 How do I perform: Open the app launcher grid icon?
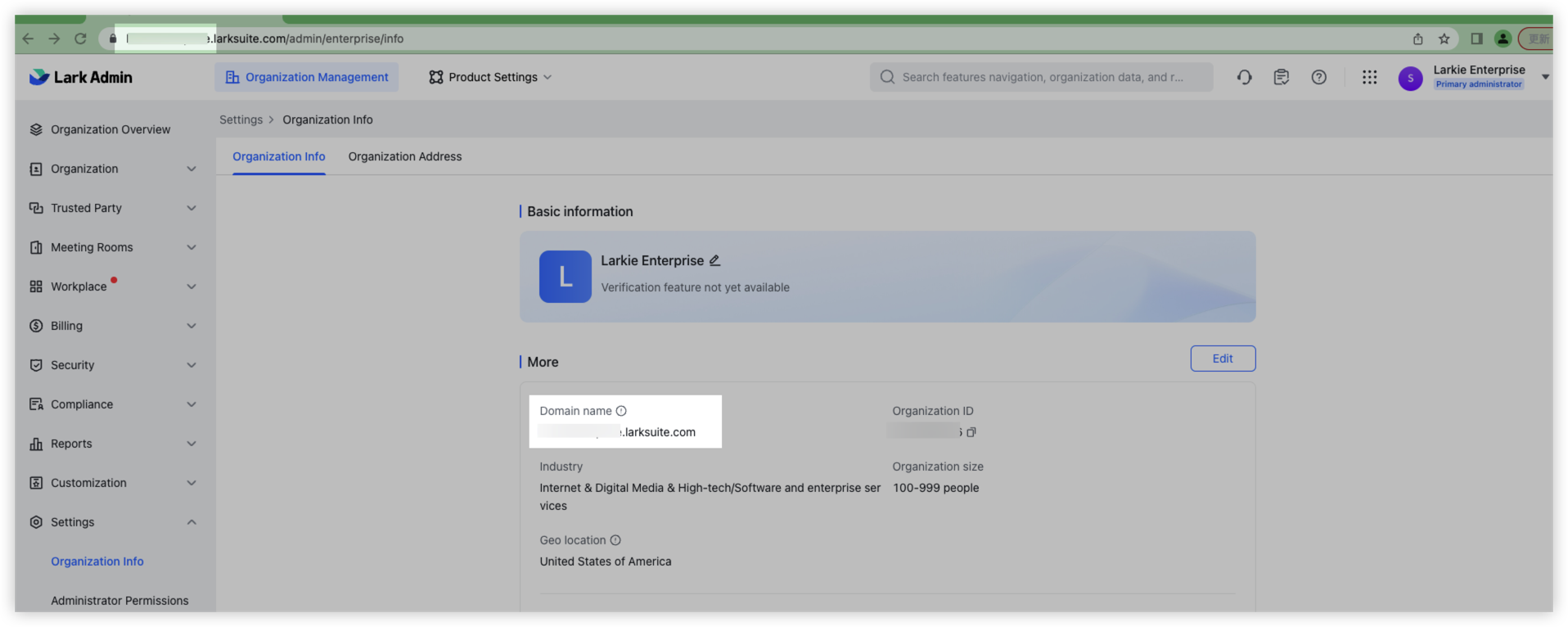(x=1369, y=77)
